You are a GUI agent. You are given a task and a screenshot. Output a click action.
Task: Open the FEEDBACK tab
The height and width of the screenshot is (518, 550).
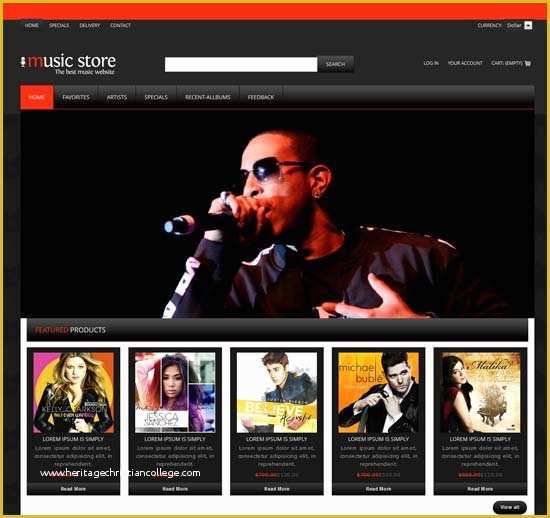click(261, 97)
